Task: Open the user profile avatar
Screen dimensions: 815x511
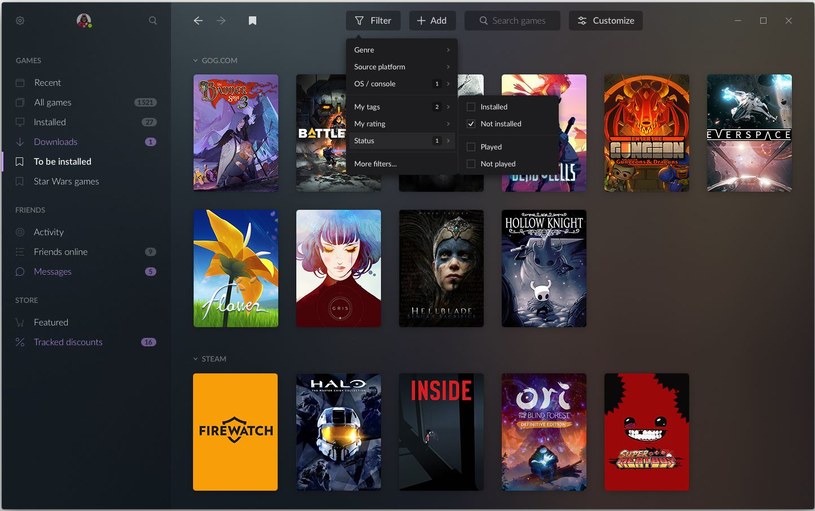Action: click(84, 21)
